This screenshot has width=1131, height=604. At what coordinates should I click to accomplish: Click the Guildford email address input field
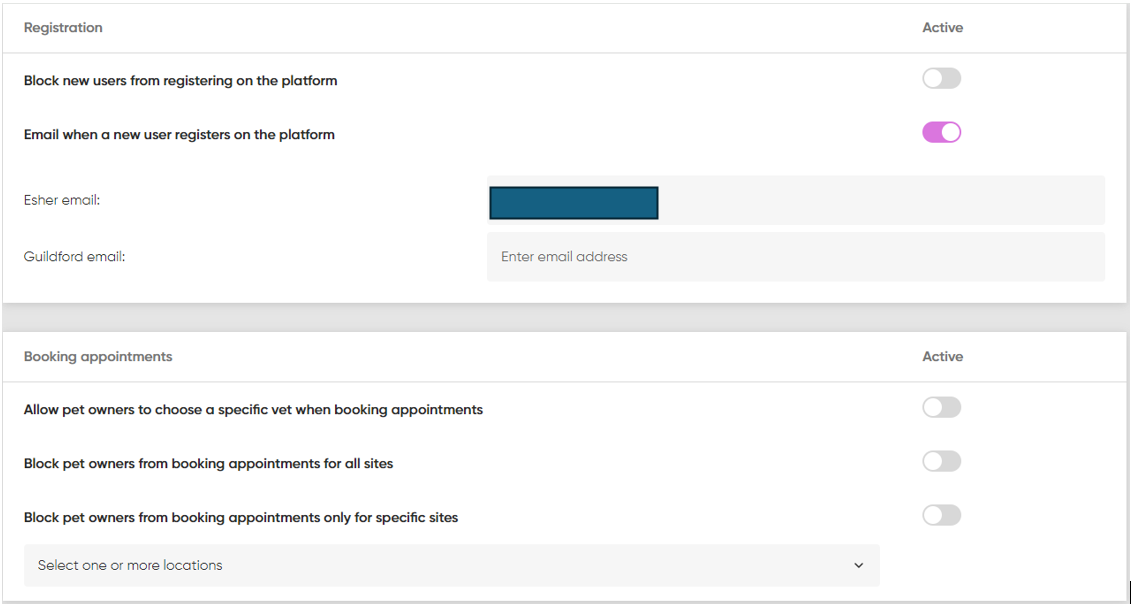pos(795,257)
